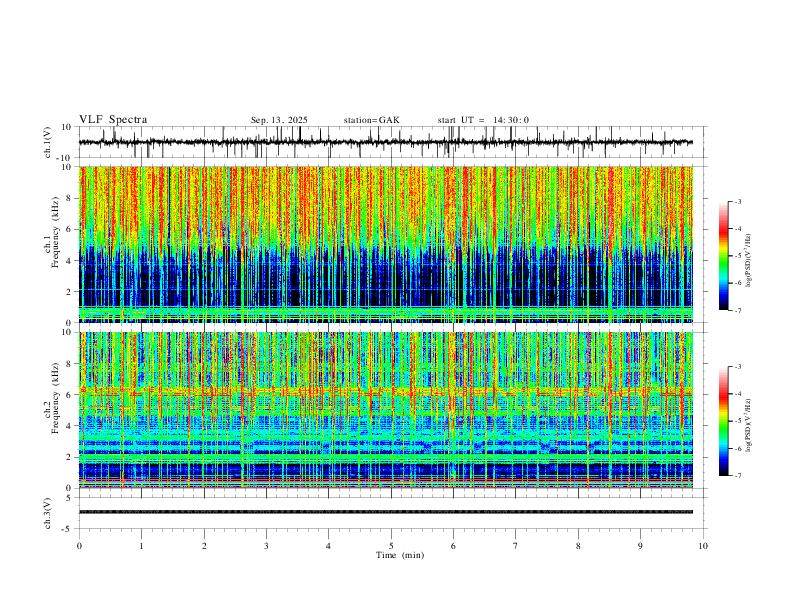Click the "5" tick on ch.3(V) axis
The height and width of the screenshot is (612, 792).
[69, 497]
